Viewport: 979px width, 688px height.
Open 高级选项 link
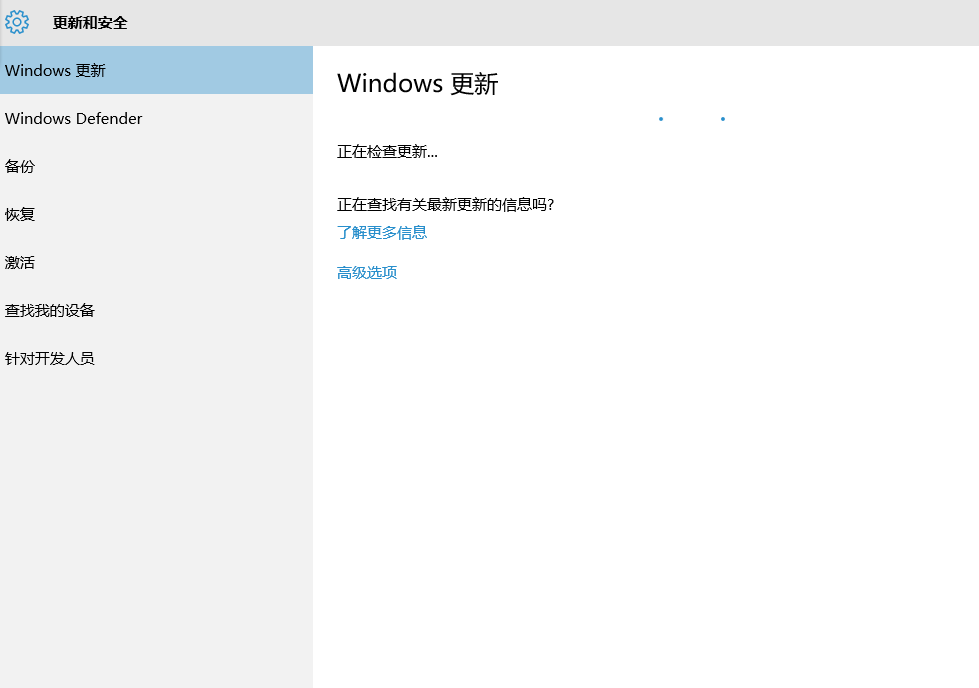(367, 273)
